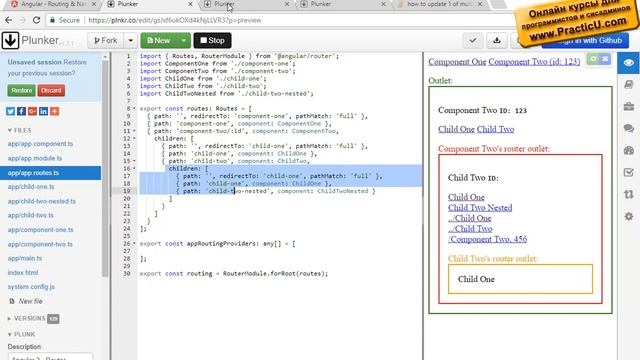The width and height of the screenshot is (640, 360).
Task: Sign in with Github button
Action: pos(585,40)
